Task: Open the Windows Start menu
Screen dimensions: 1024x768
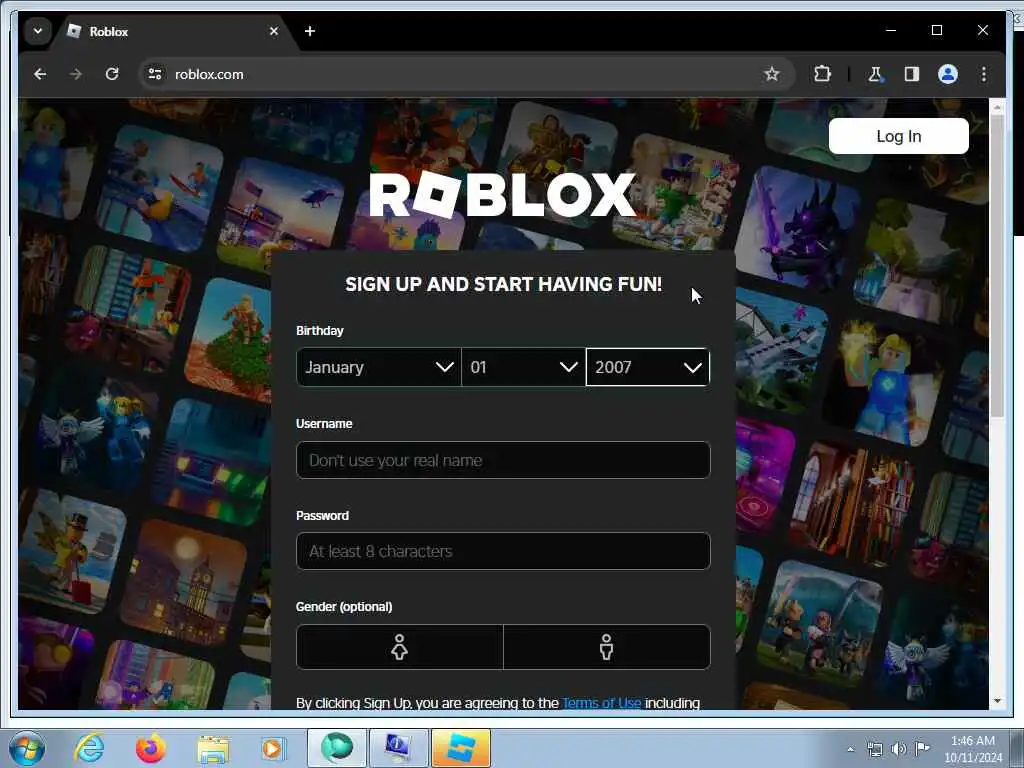Action: point(27,748)
